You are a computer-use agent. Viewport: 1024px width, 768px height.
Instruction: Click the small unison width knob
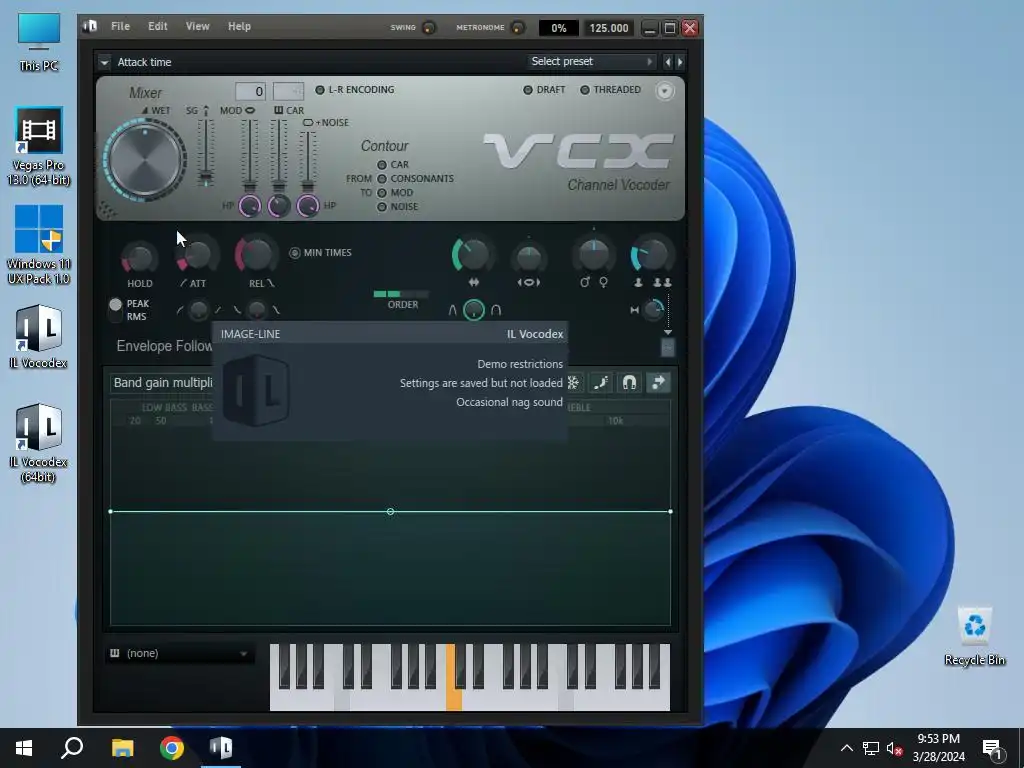tap(652, 310)
